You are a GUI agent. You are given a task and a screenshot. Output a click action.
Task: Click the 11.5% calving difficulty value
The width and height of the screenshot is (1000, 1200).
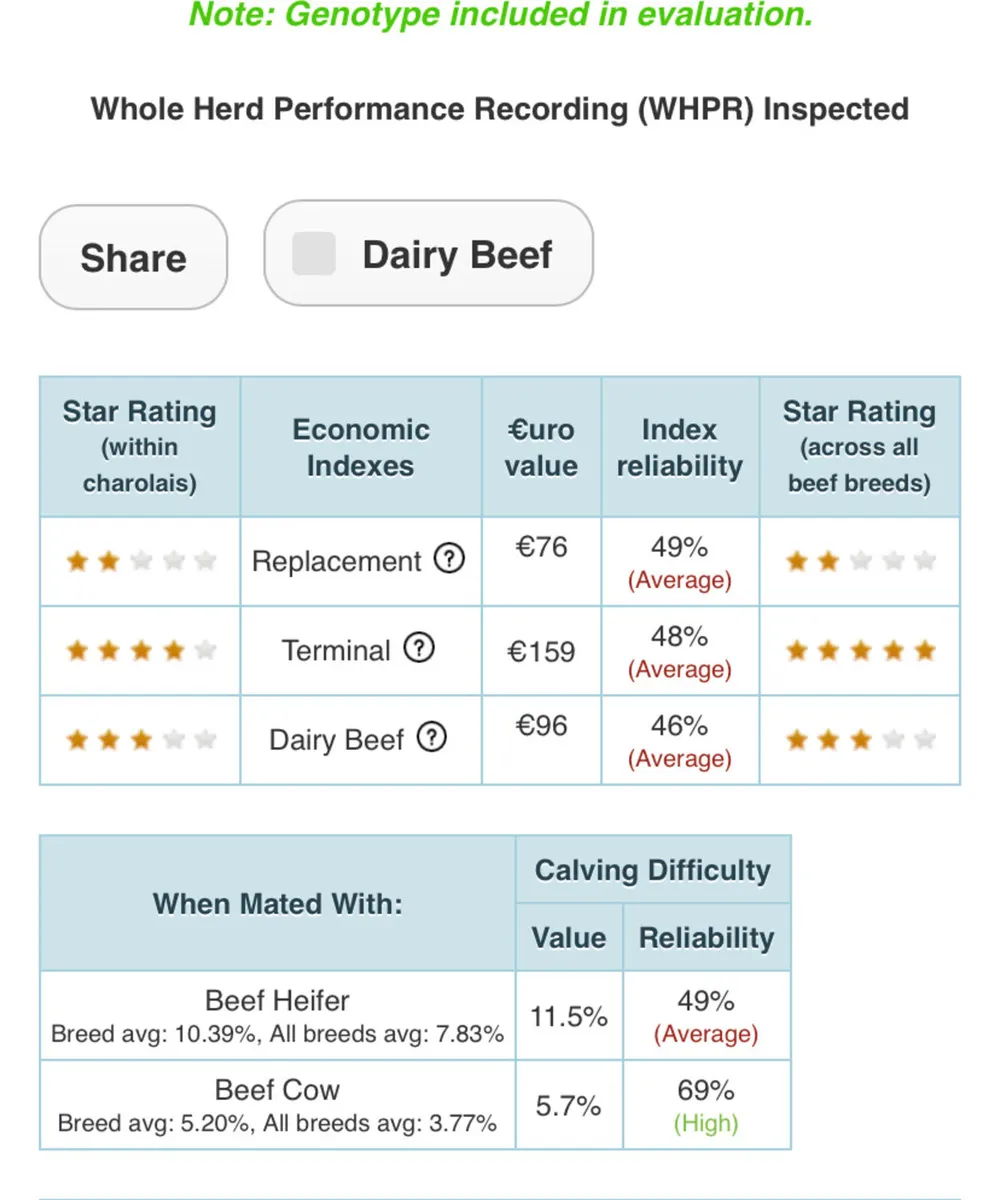click(x=568, y=1016)
